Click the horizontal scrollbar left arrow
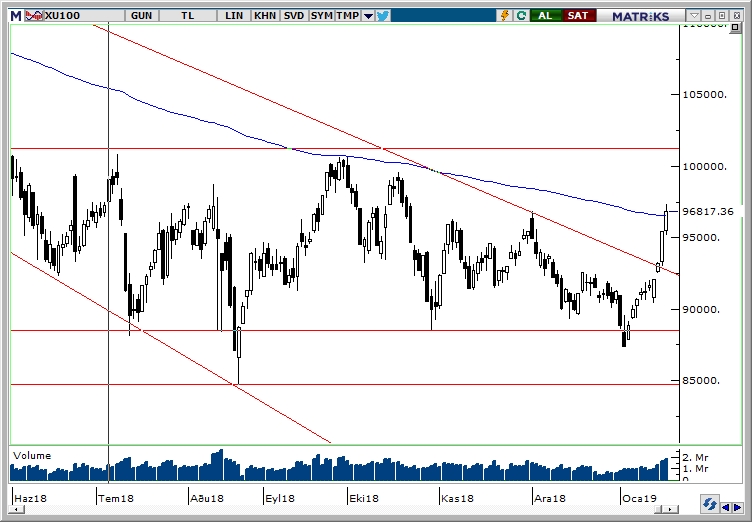Viewport: 752px width, 522px height. click(x=17, y=510)
